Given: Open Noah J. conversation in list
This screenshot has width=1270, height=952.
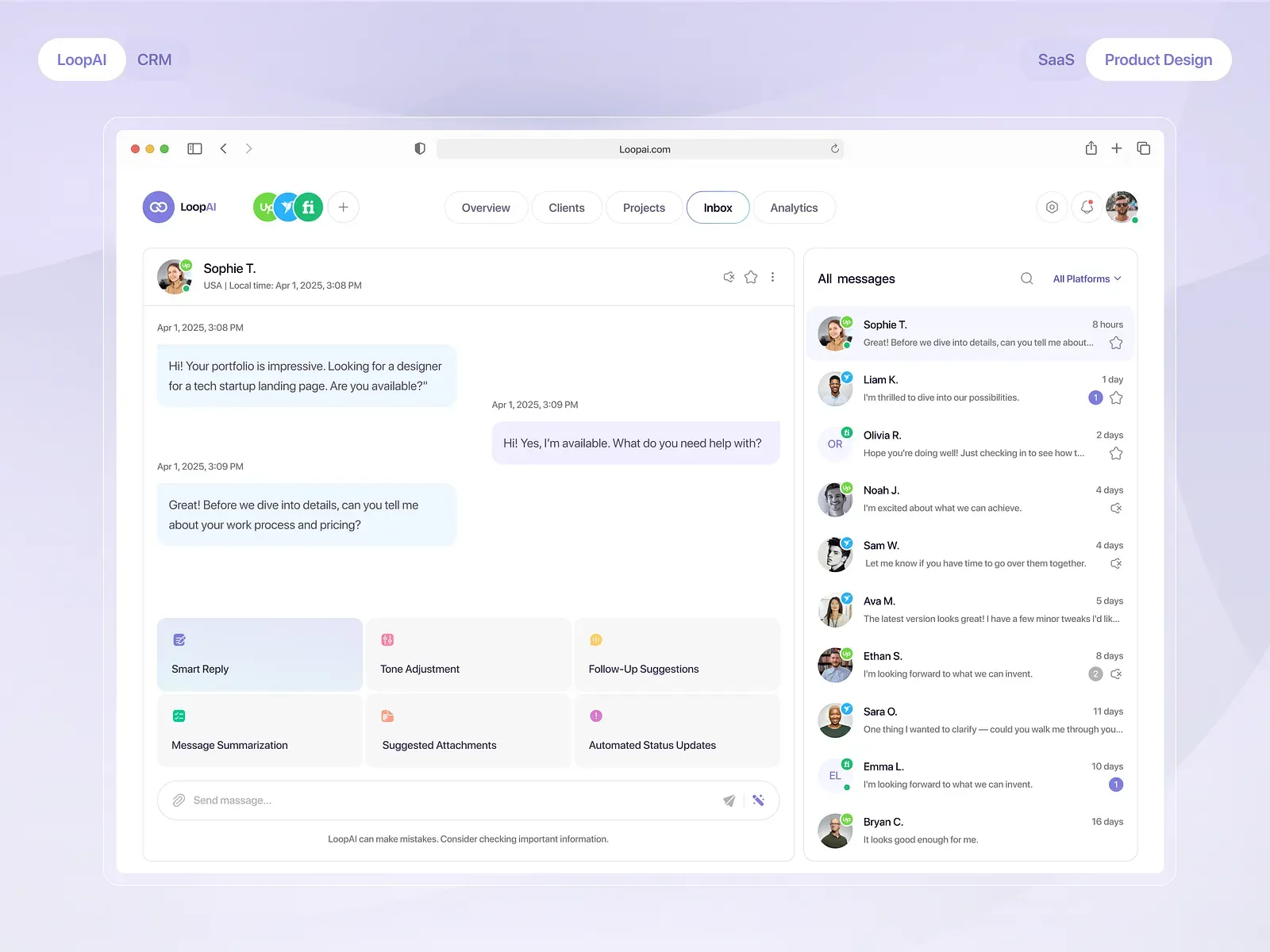Looking at the screenshot, I should 970,500.
